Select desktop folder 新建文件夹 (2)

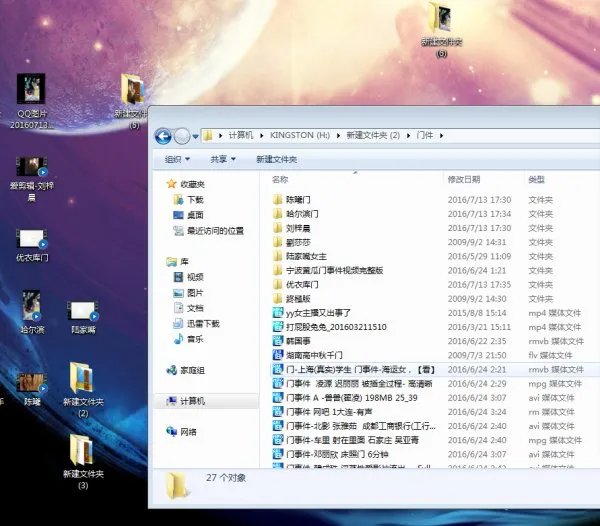click(83, 390)
